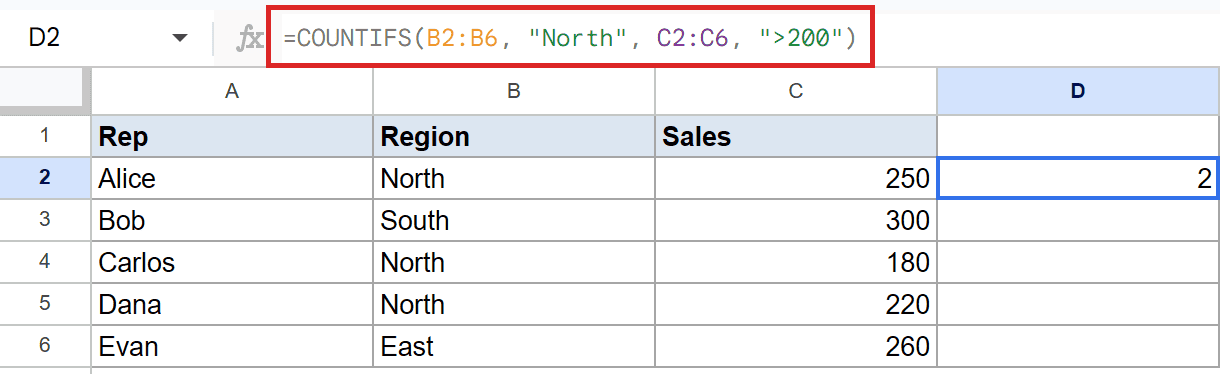Select row 1 header

point(45,136)
